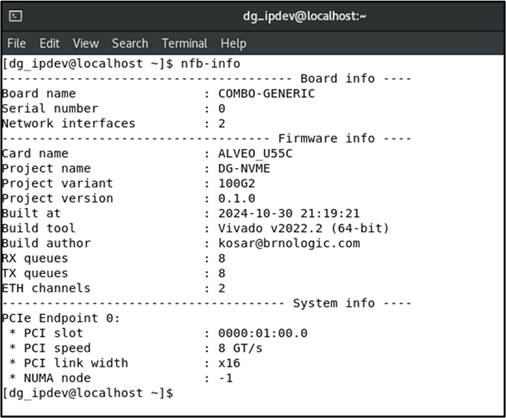Image resolution: width=506 pixels, height=418 pixels.
Task: Click the COMBO-GENERIC board name value
Action: click(x=266, y=93)
